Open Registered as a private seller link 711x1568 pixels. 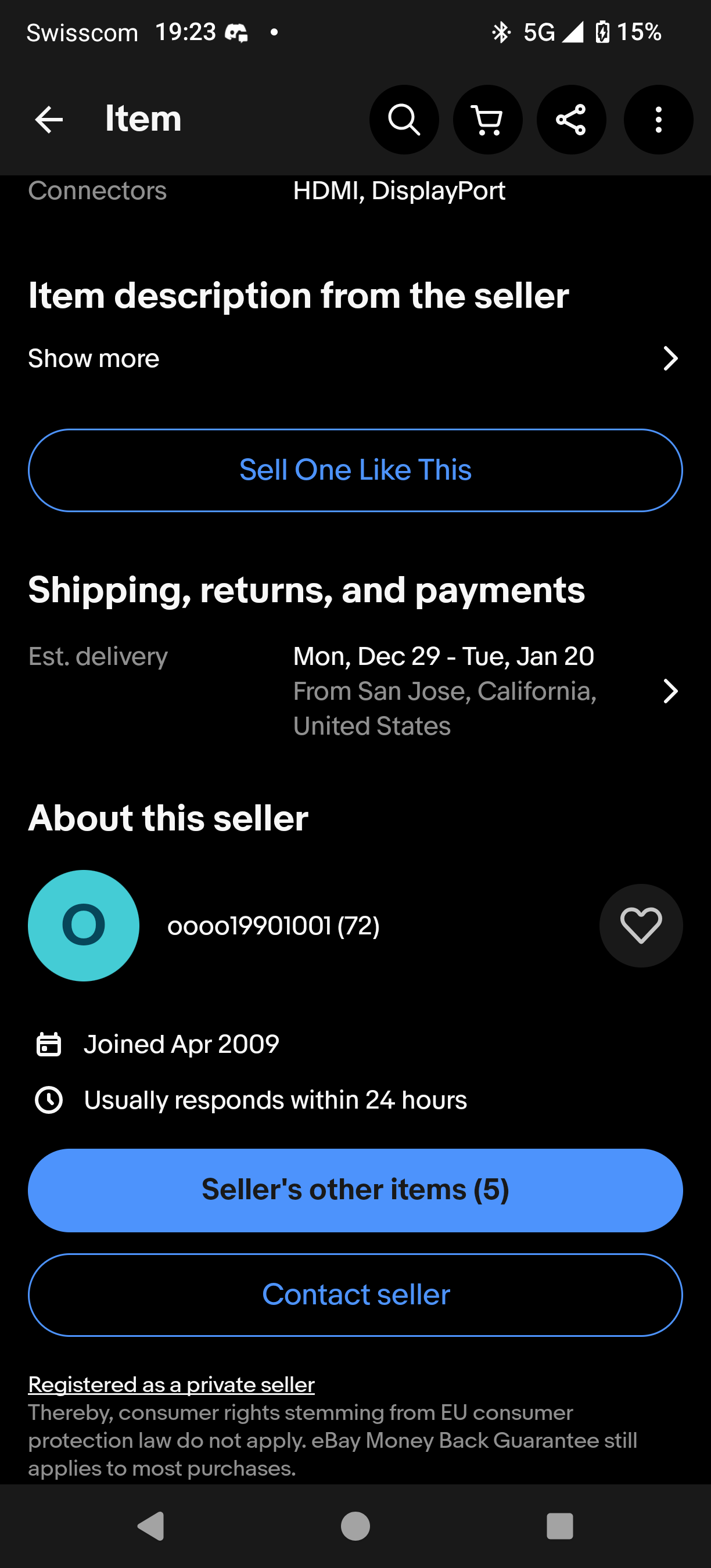point(171,1385)
